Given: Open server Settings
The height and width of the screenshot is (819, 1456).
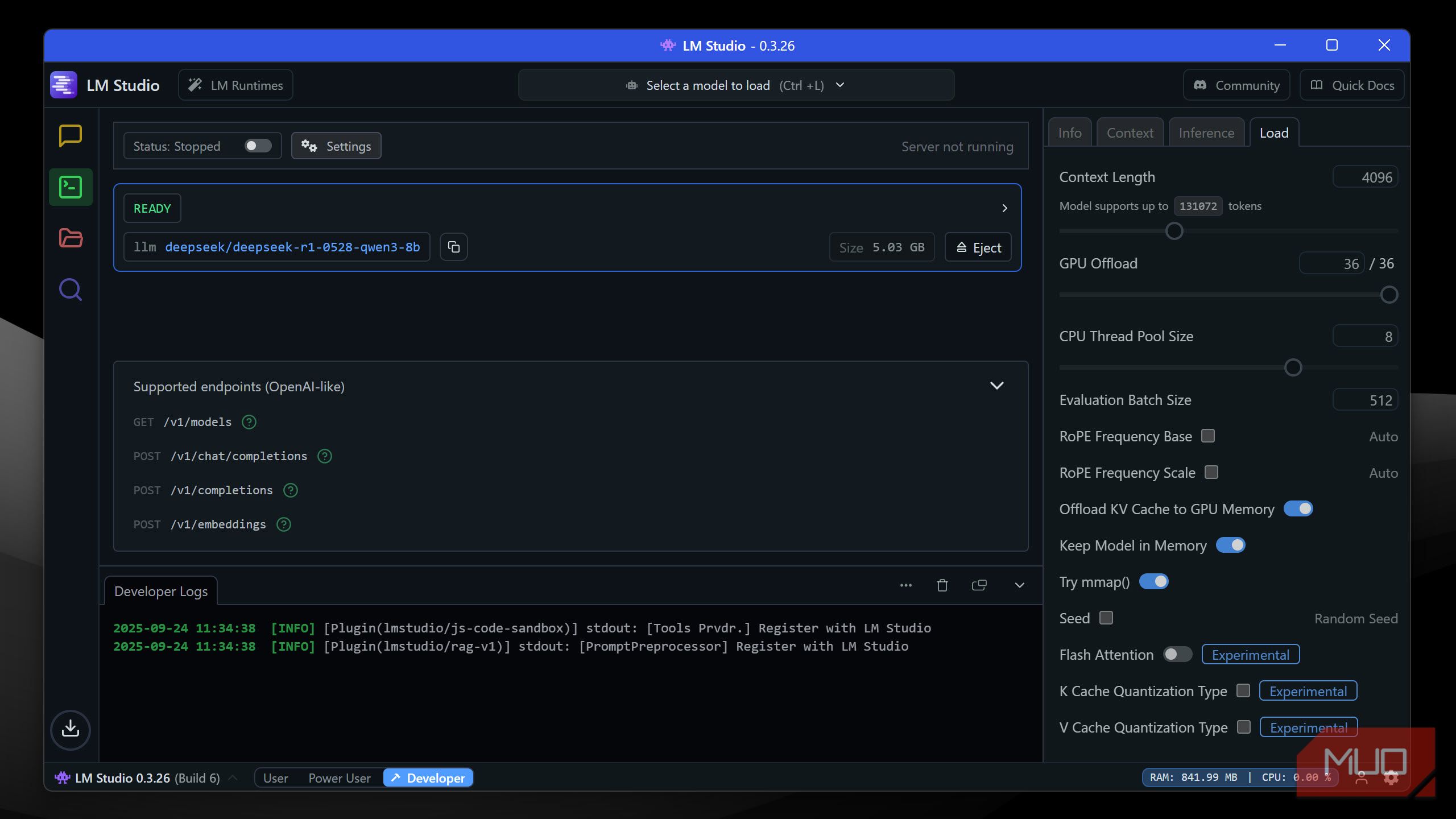Looking at the screenshot, I should coord(336,146).
